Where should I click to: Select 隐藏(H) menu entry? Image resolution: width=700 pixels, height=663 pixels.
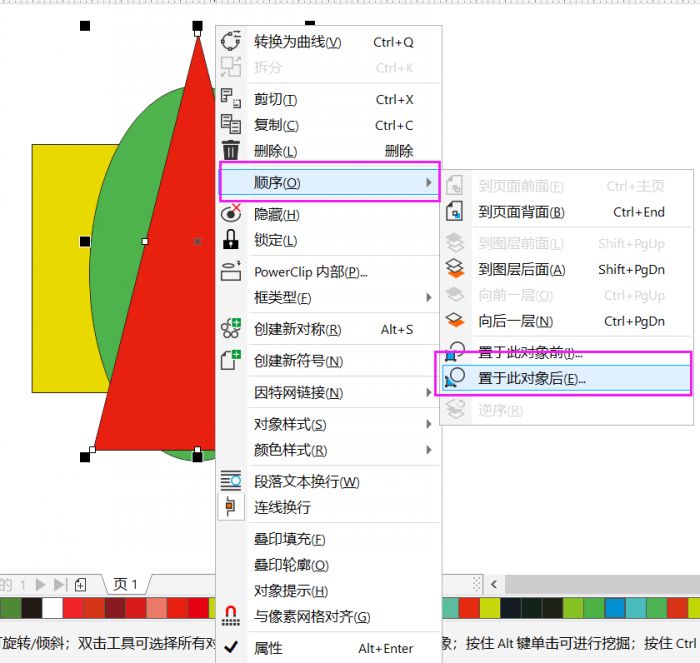329,214
